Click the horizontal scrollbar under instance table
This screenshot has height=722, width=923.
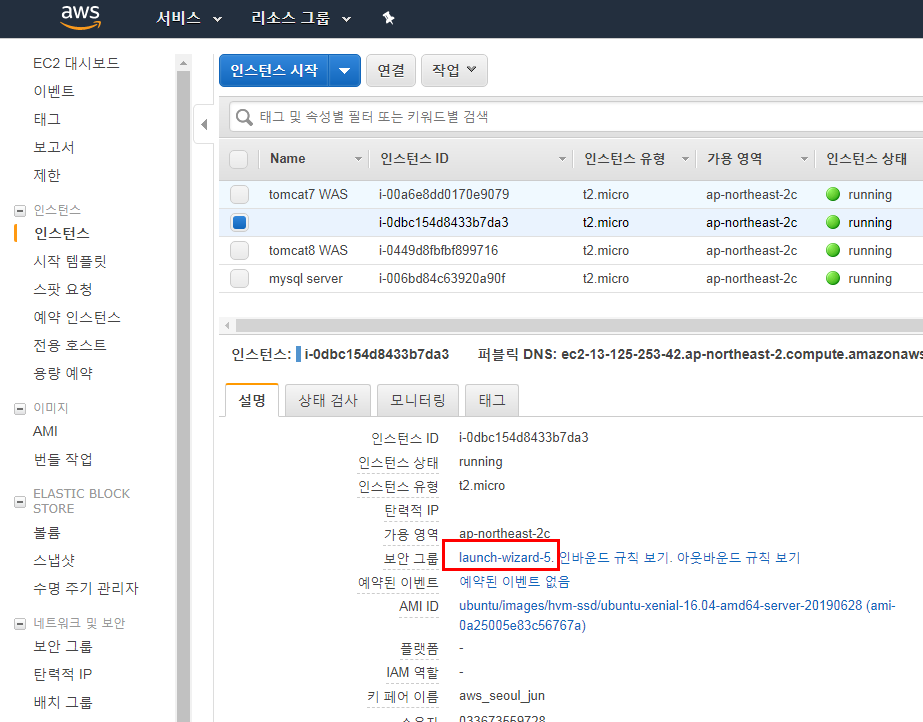click(x=580, y=325)
